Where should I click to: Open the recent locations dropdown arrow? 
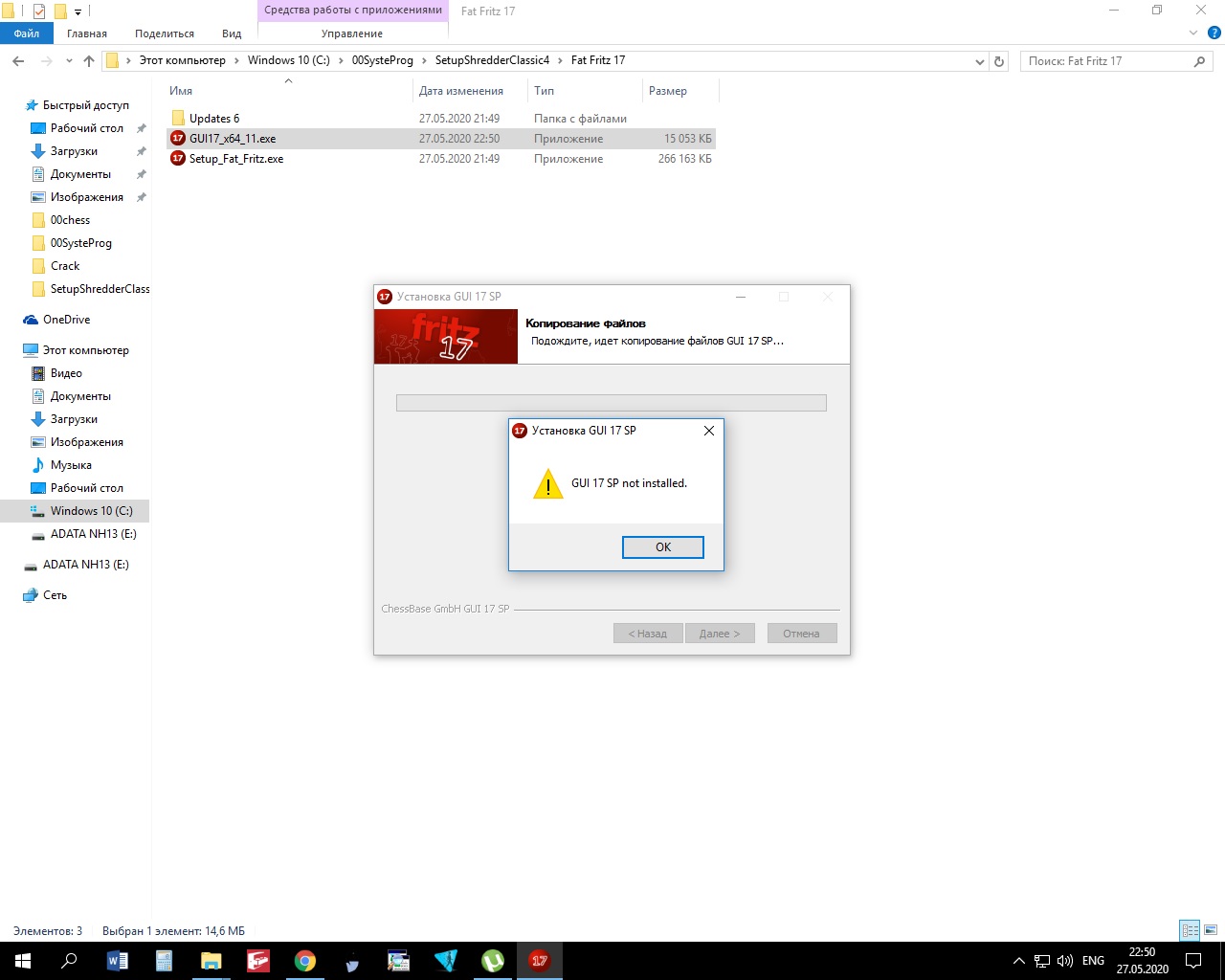[x=69, y=61]
